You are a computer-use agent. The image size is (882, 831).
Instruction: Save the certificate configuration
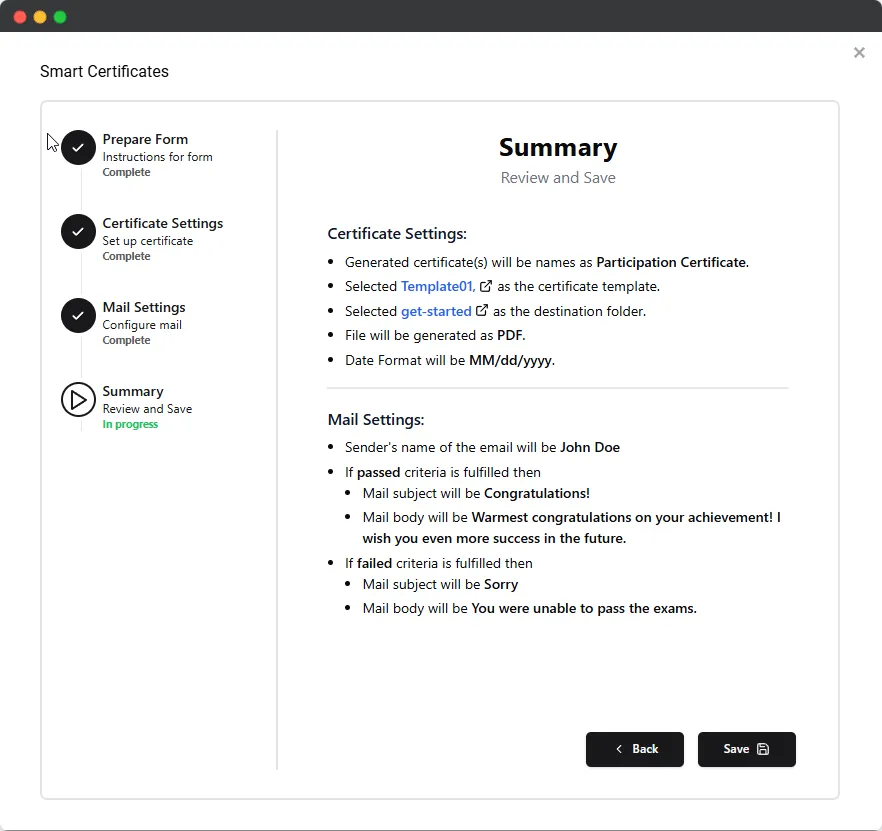746,749
